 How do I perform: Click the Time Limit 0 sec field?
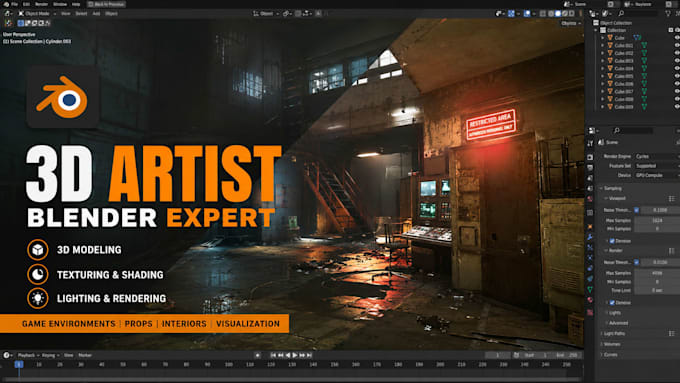[657, 290]
